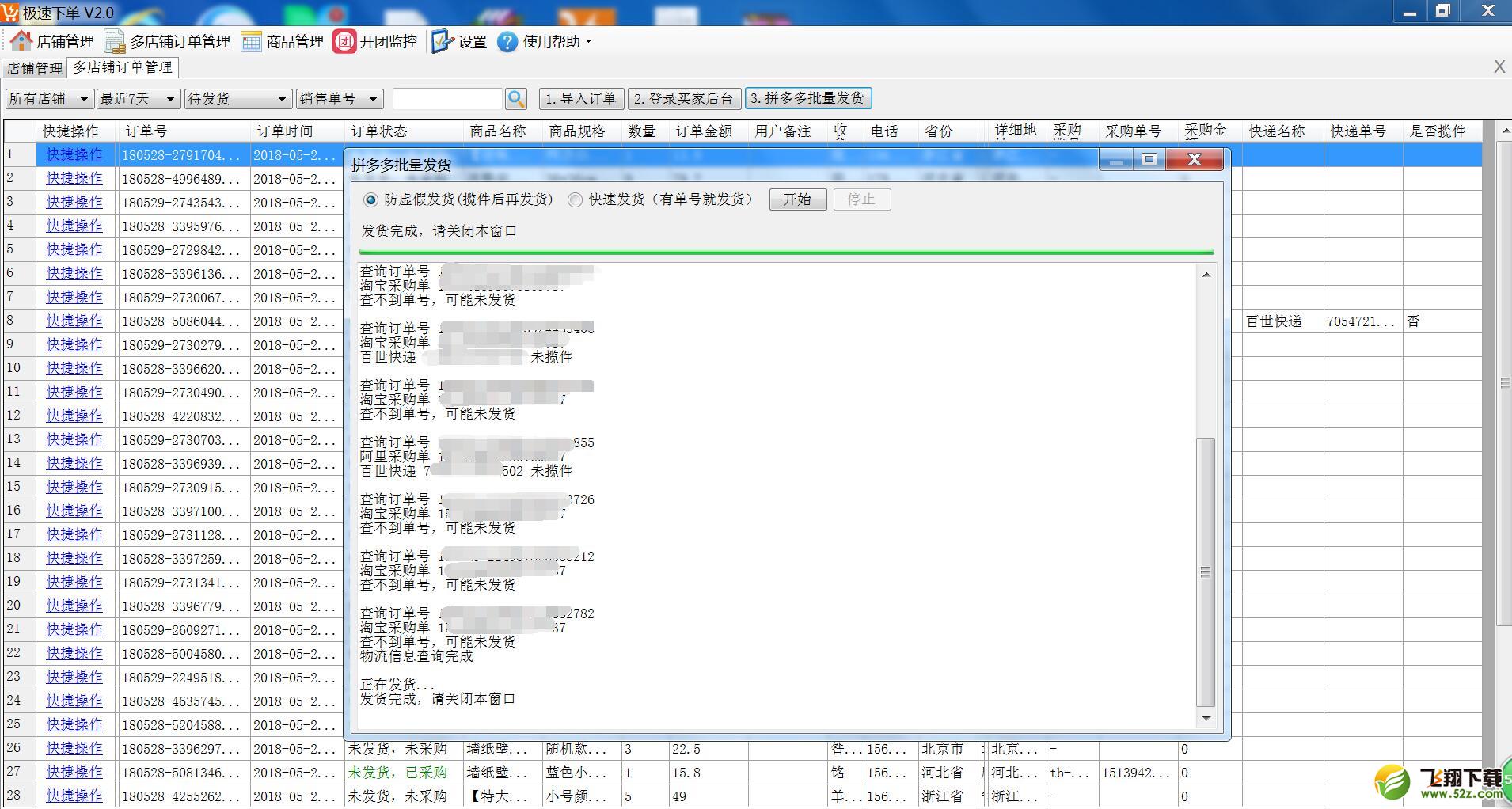Switch to the 多店铺订单管理 tab
This screenshot has width=1512, height=809.
click(x=123, y=67)
